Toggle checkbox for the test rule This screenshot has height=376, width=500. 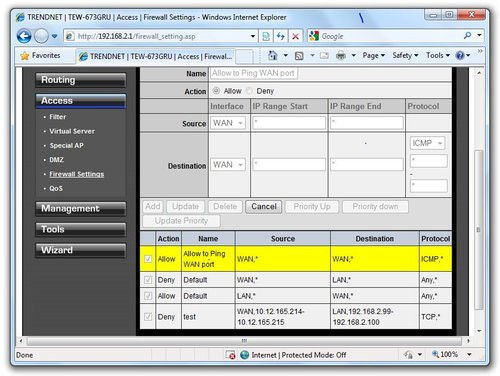[x=148, y=317]
